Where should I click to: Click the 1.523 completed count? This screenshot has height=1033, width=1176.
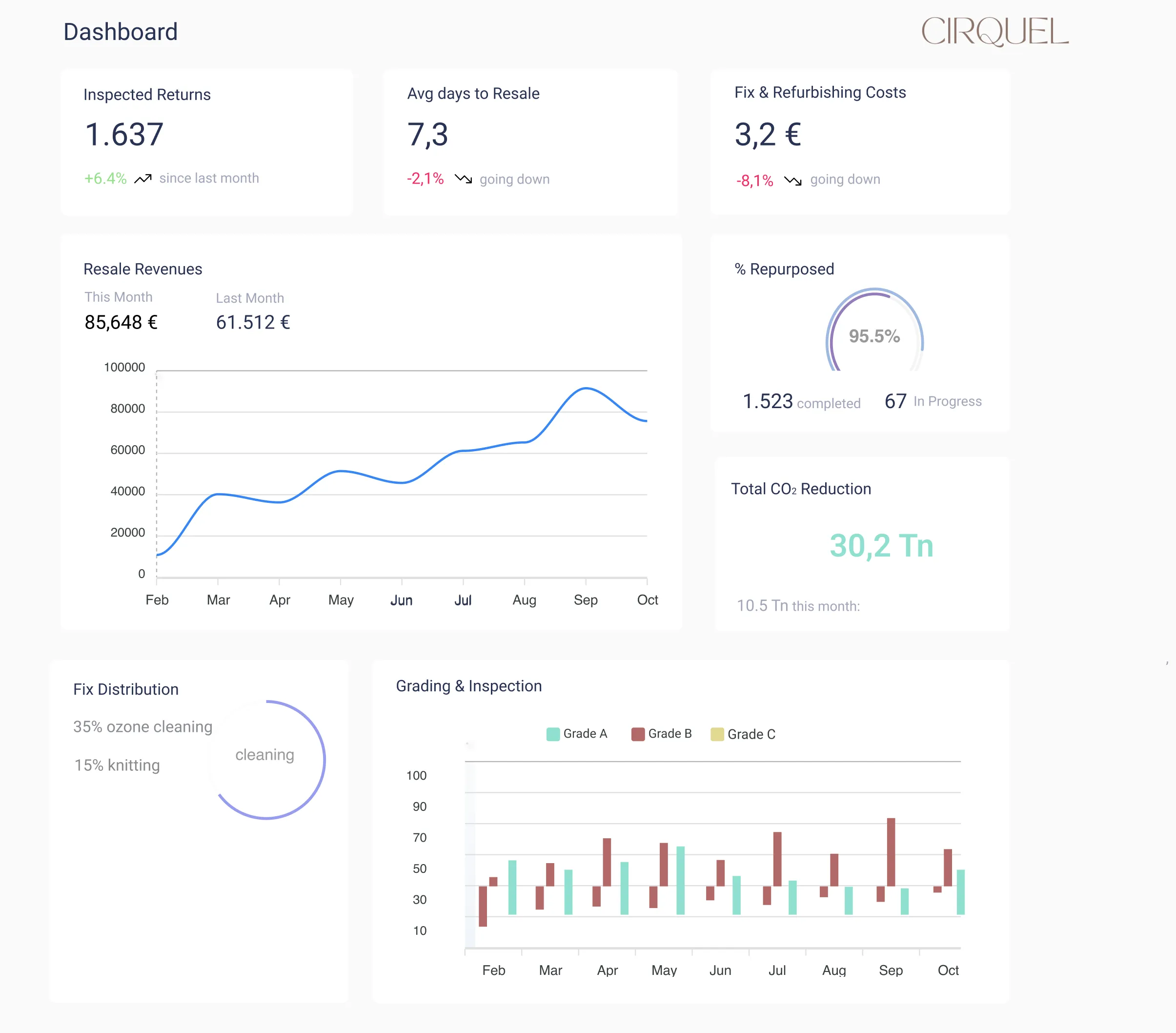coord(768,401)
